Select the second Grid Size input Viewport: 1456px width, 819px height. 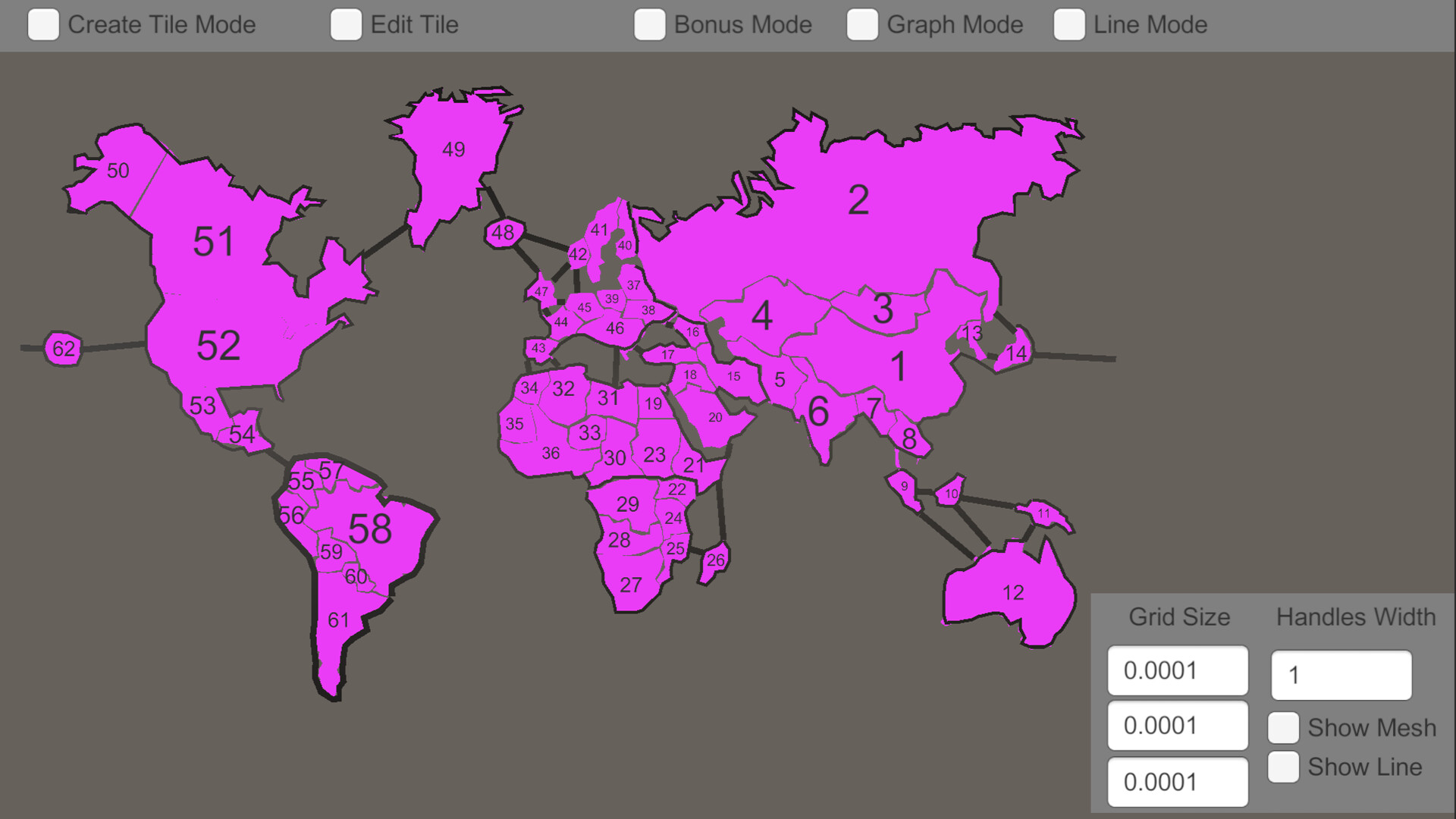[1178, 725]
